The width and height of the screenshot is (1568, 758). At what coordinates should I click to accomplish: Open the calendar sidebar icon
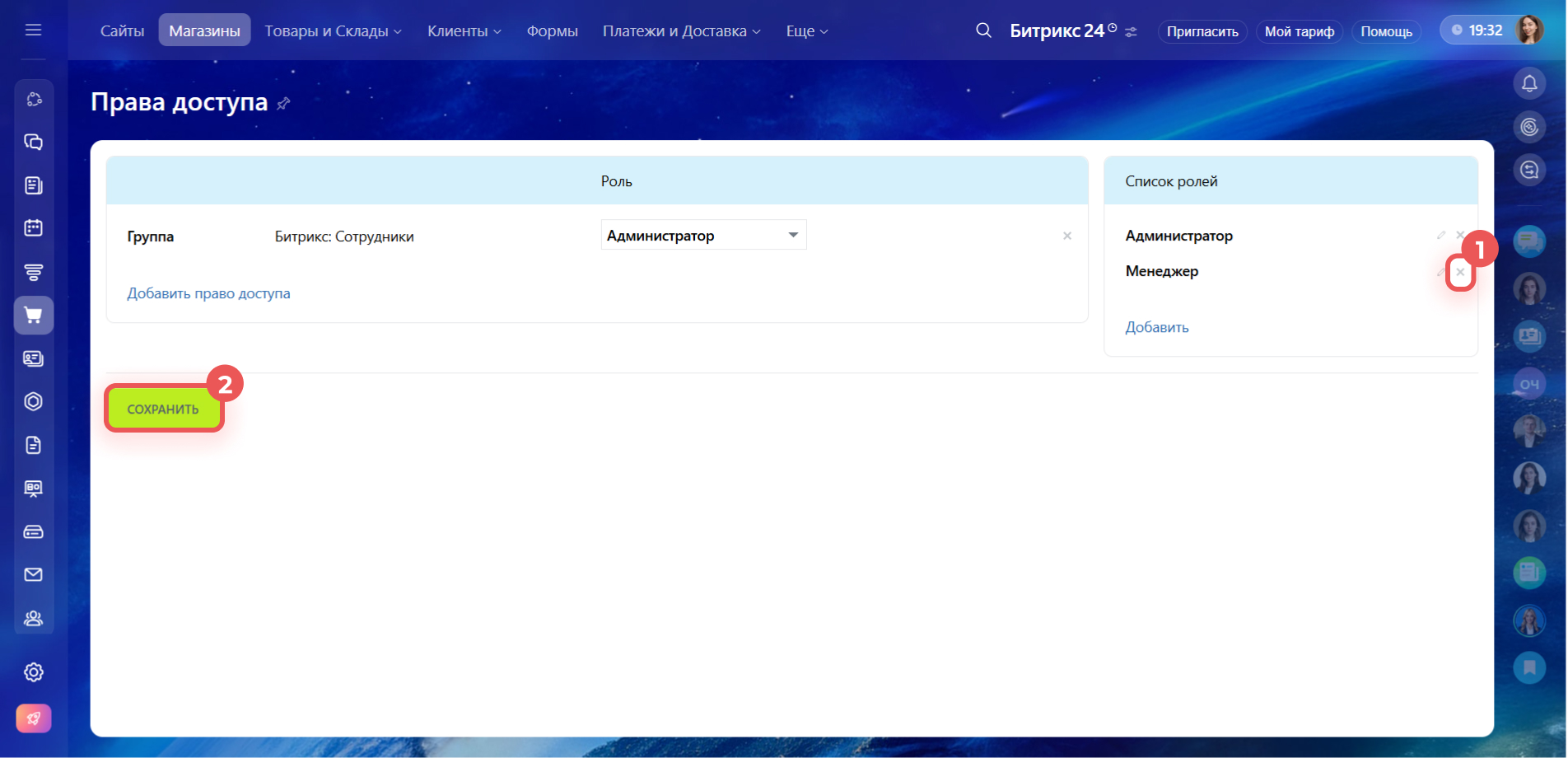click(33, 228)
